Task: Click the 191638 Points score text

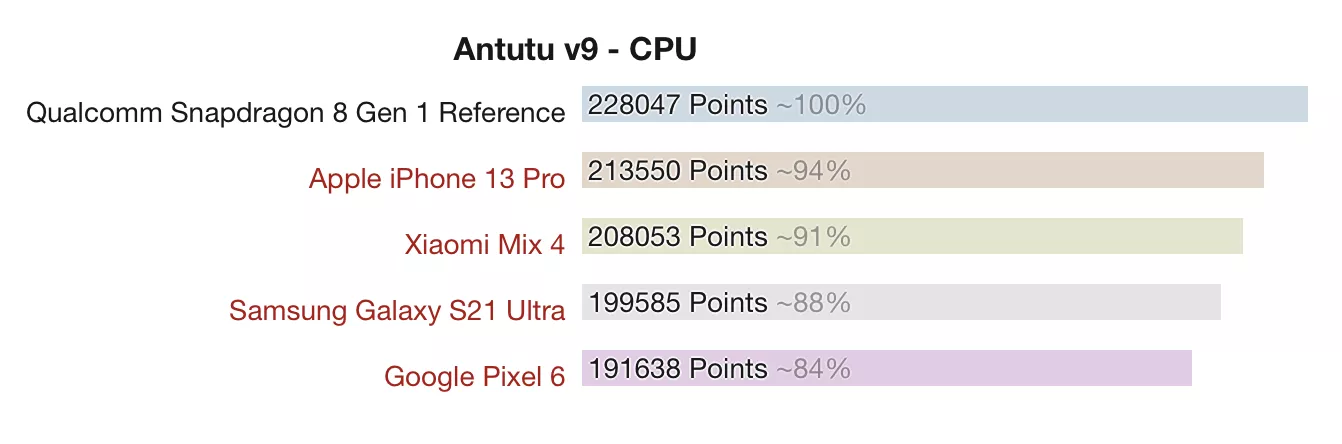Action: 678,368
